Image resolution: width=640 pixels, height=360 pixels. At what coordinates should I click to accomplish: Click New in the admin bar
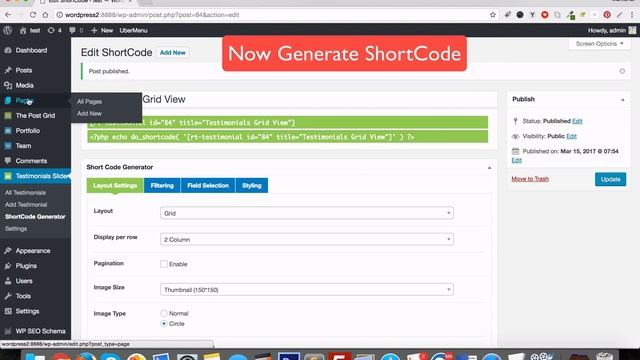102,30
